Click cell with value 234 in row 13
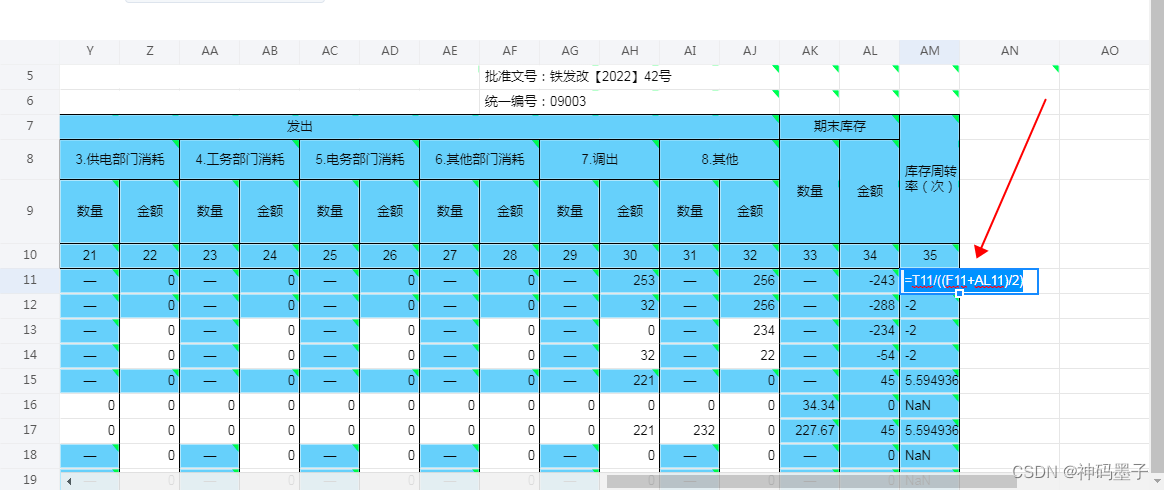The width and height of the screenshot is (1164, 490). [750, 331]
